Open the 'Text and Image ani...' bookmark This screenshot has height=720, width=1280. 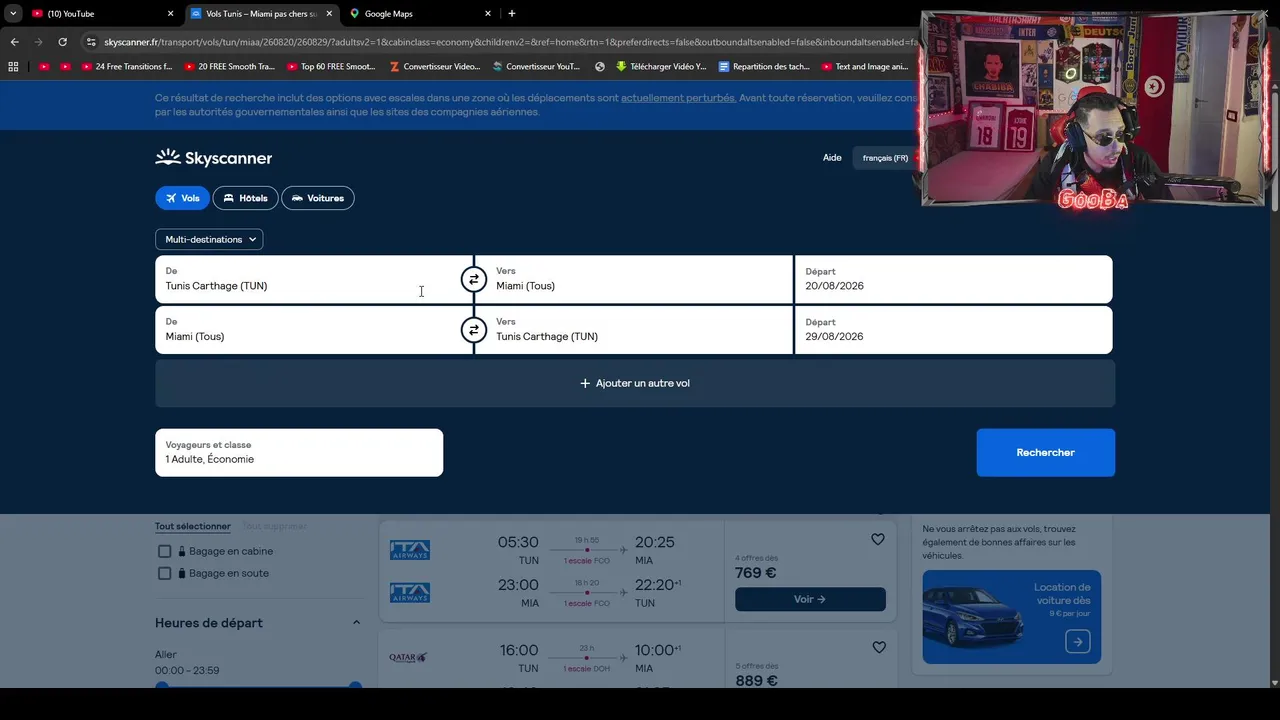coord(865,67)
